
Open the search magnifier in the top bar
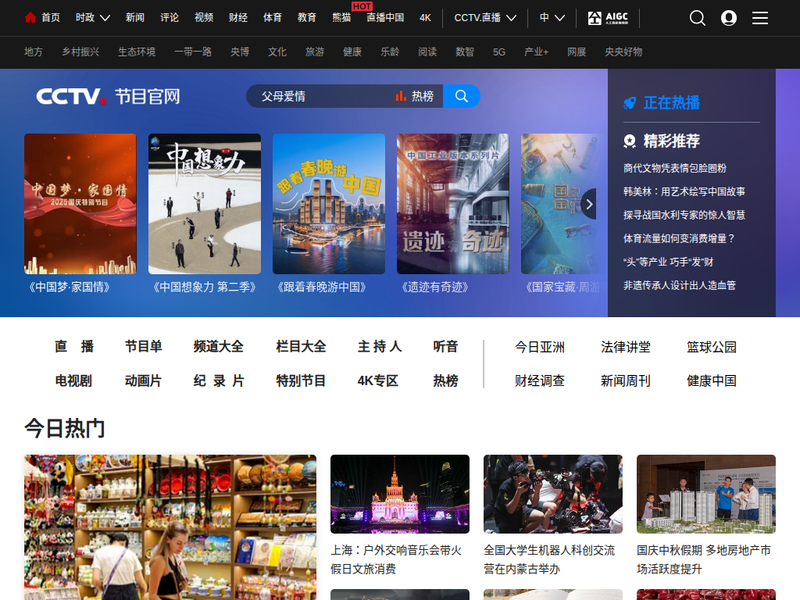[x=697, y=18]
